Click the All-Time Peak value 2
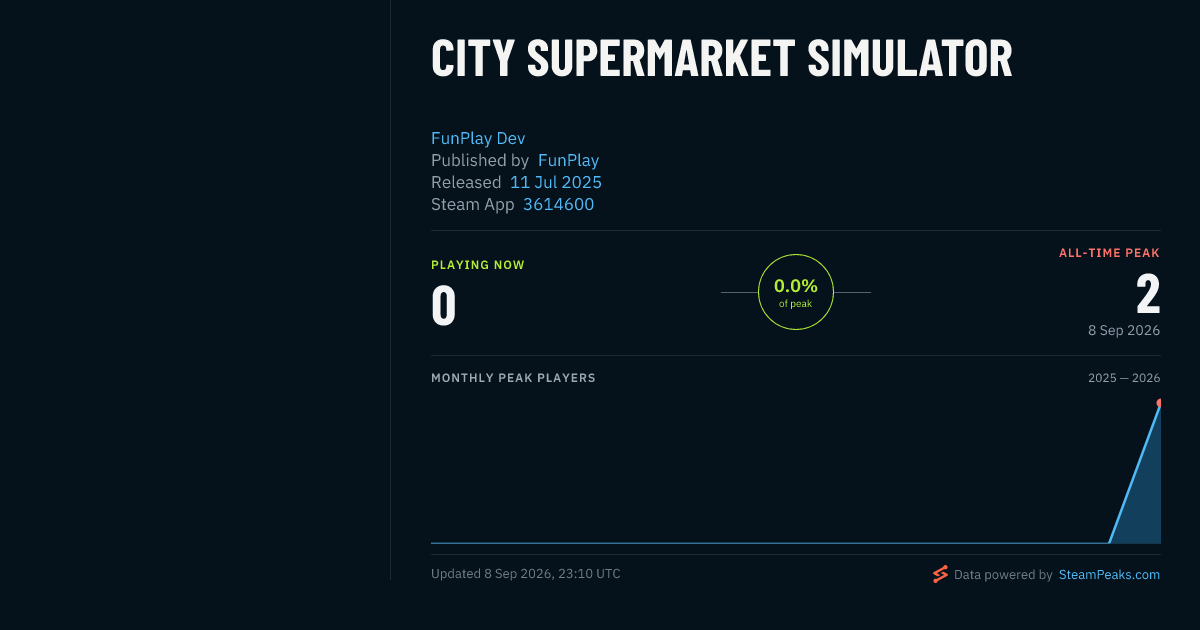The height and width of the screenshot is (630, 1200). 1148,295
